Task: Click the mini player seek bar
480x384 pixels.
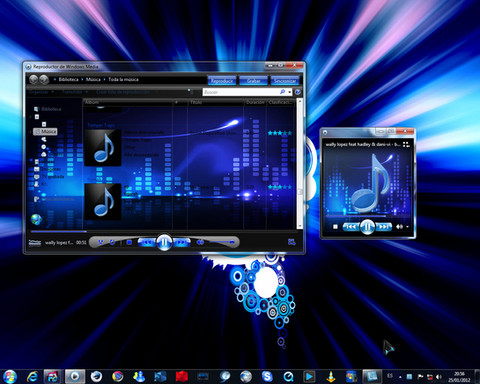Action: [x=368, y=216]
